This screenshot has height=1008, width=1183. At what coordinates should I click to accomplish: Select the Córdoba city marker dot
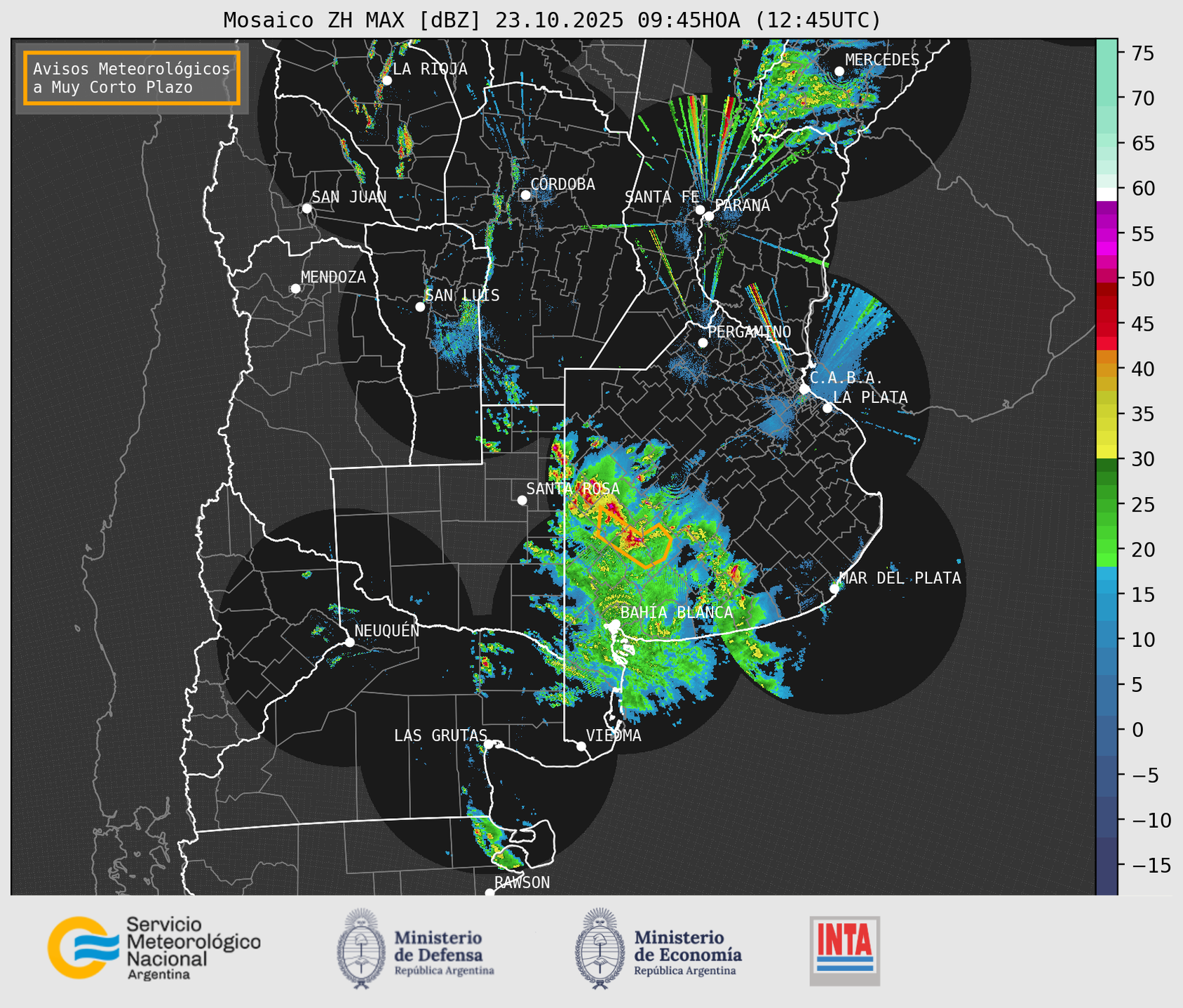[525, 195]
